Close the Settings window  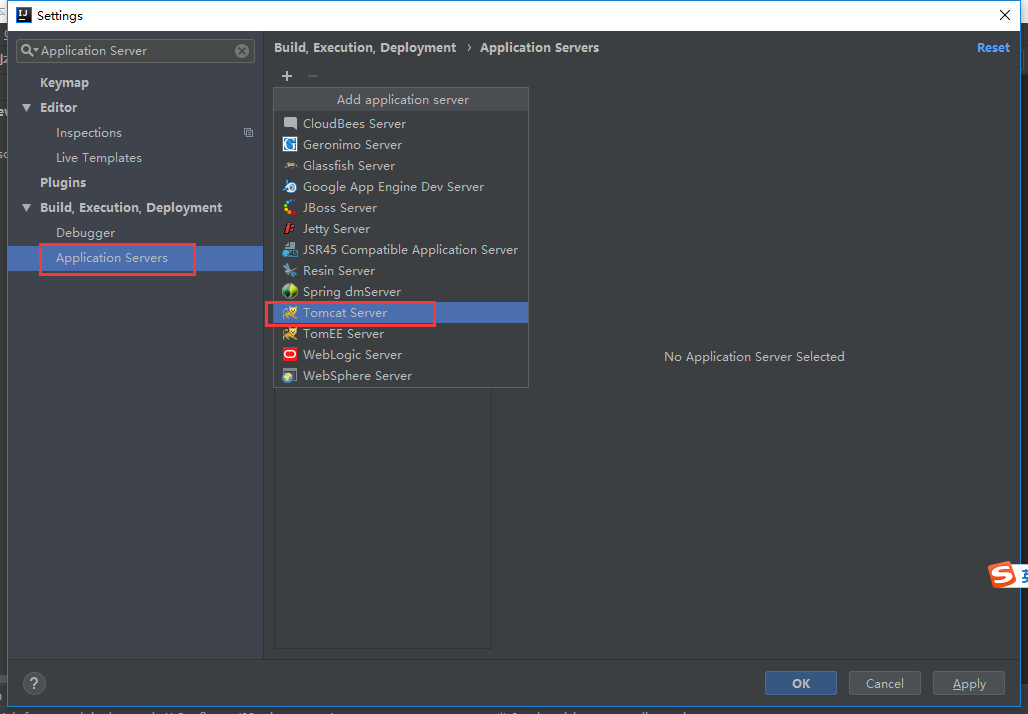[1004, 15]
